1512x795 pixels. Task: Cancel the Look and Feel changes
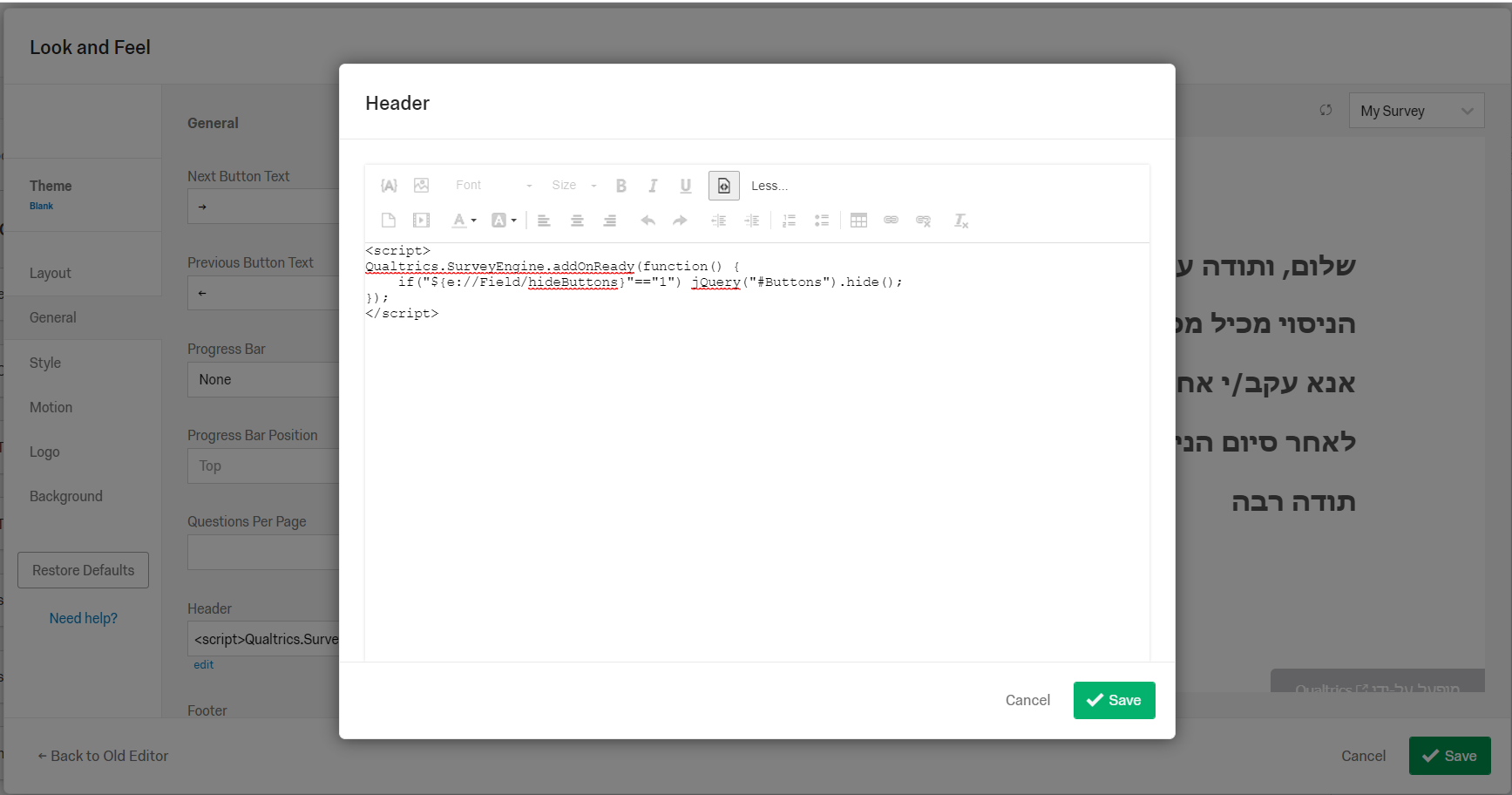[1363, 756]
